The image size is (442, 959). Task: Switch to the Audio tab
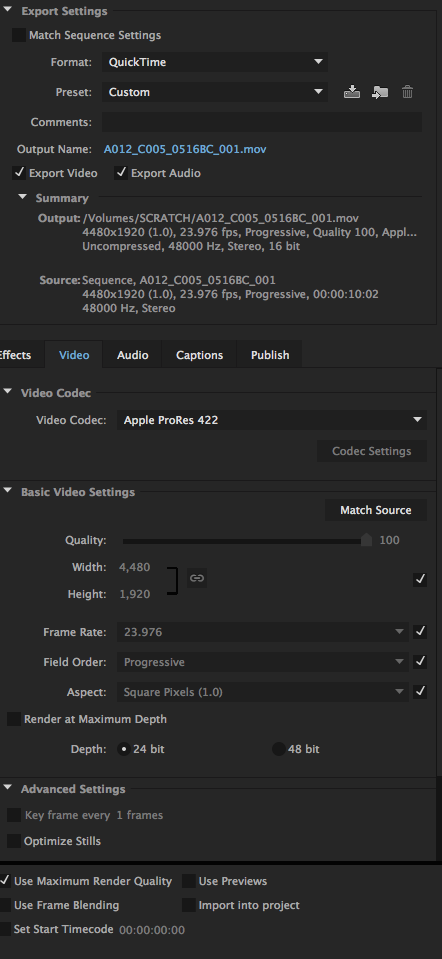(133, 355)
